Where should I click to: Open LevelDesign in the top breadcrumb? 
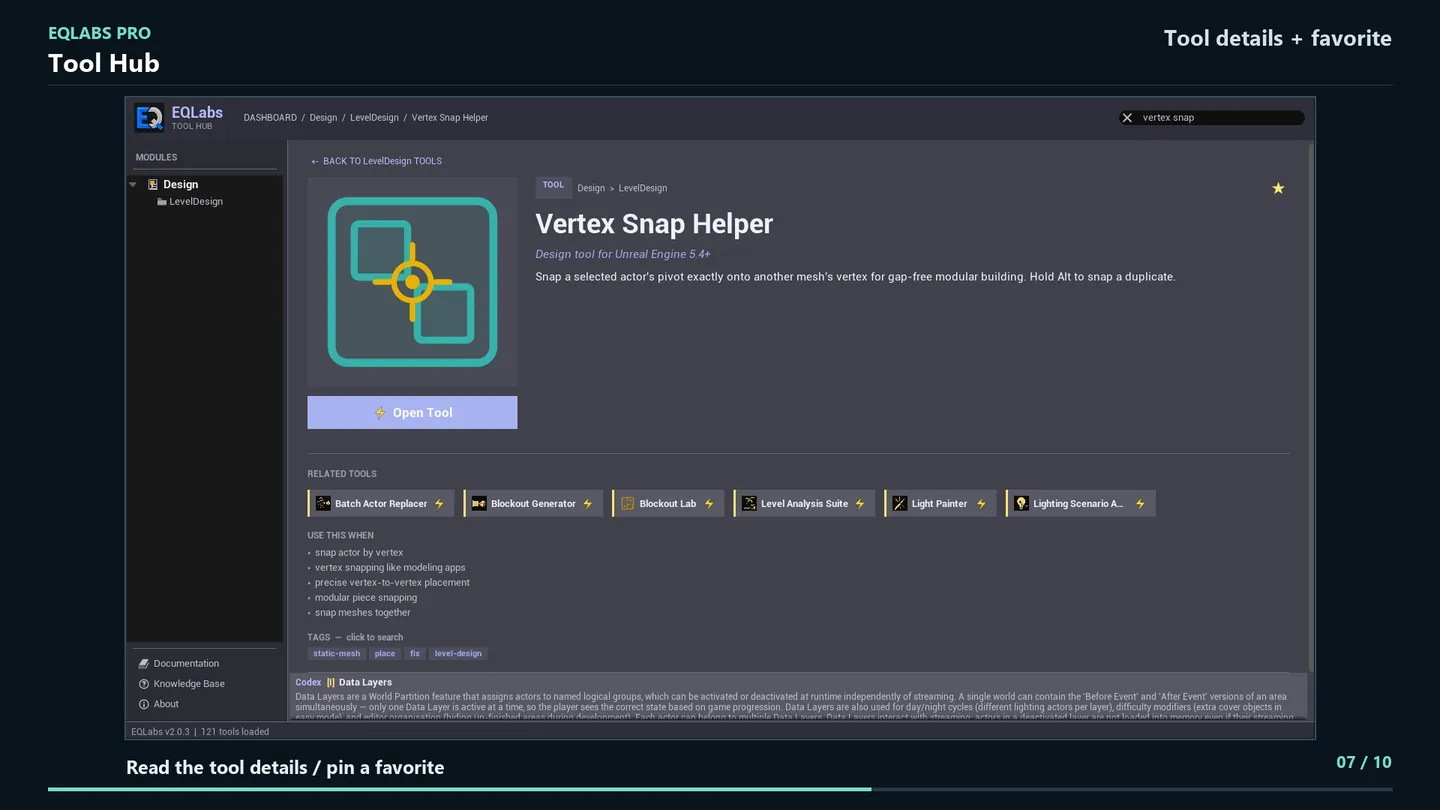point(374,118)
